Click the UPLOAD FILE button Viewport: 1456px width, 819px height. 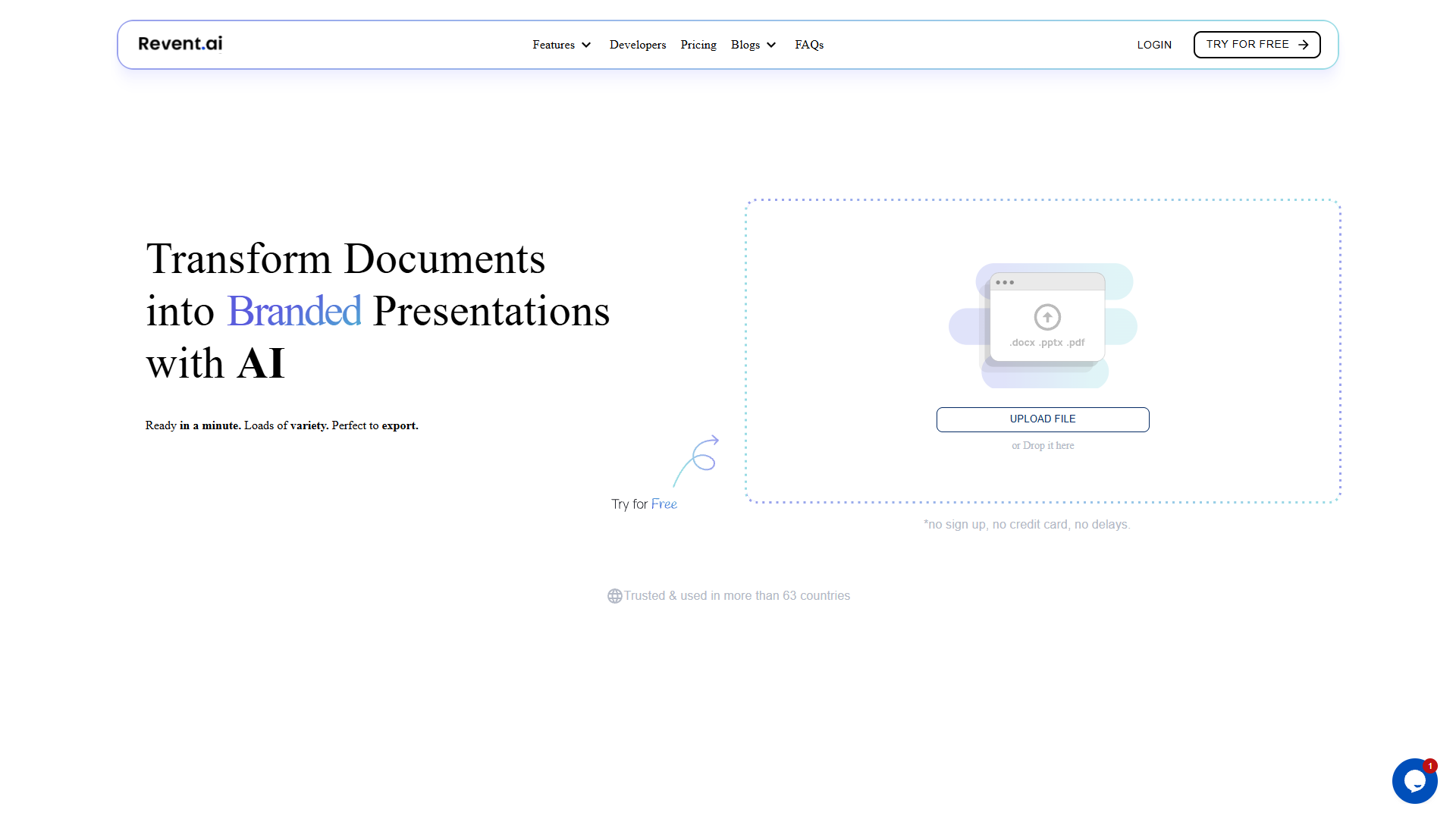[1043, 419]
